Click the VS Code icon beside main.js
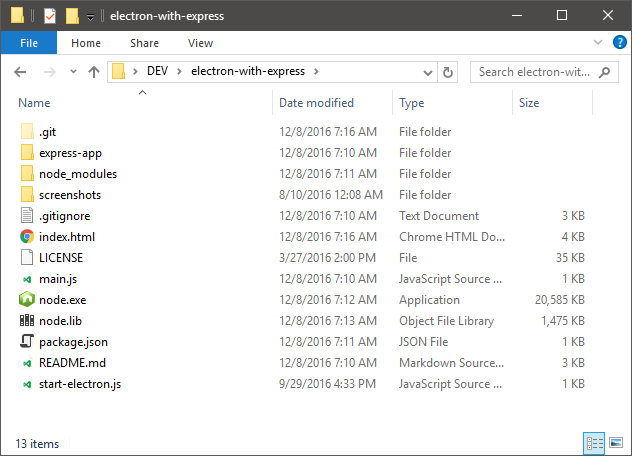632x456 pixels. tap(27, 279)
